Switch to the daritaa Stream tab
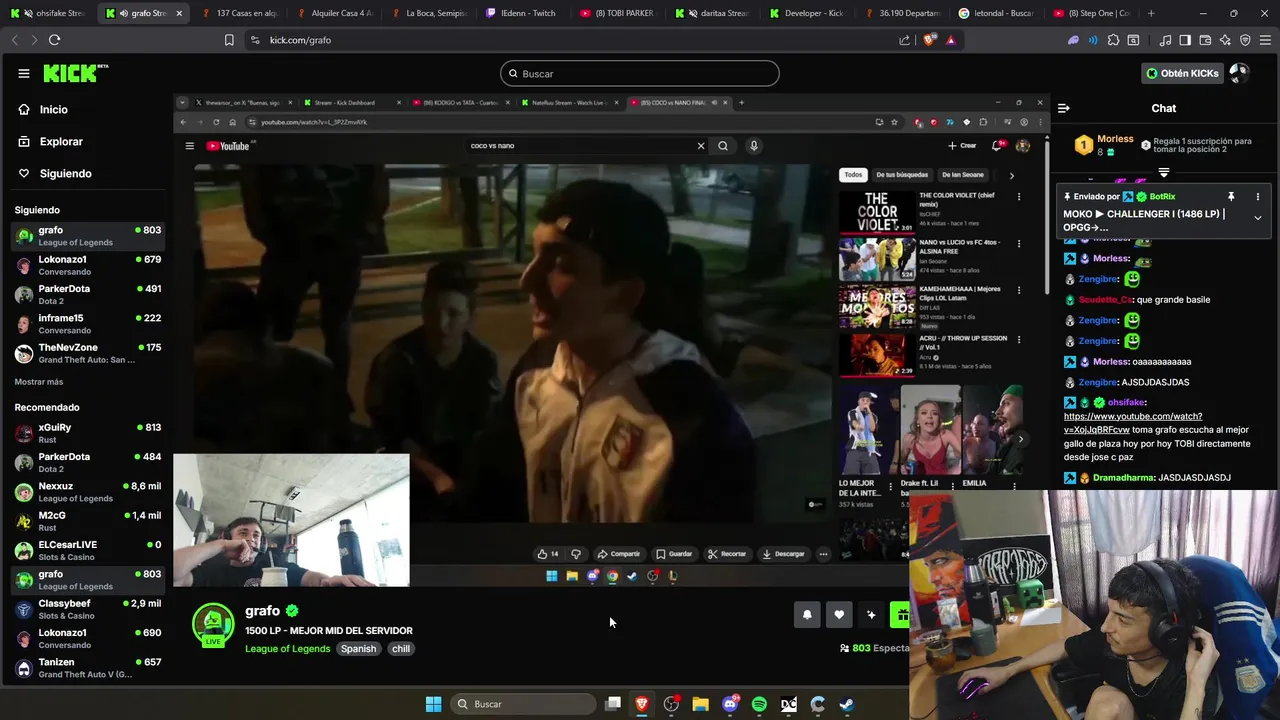Image resolution: width=1280 pixels, height=720 pixels. [711, 13]
